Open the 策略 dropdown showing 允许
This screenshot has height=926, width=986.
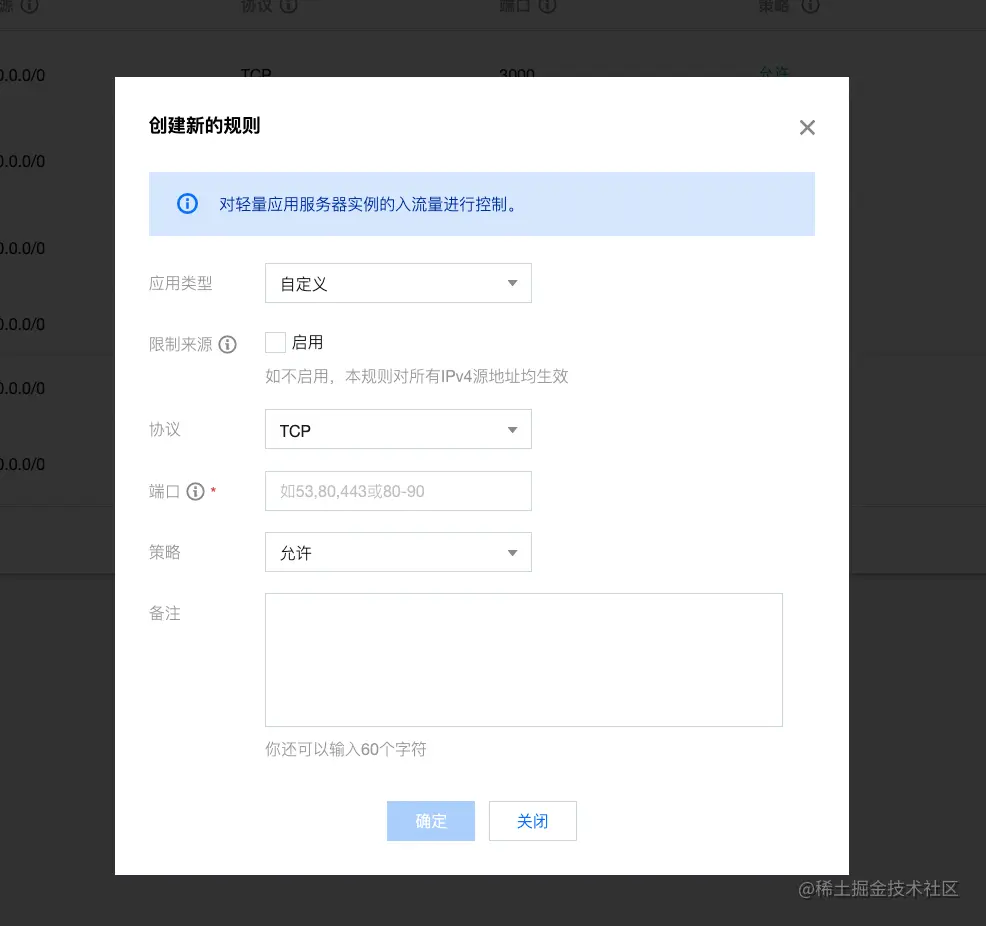point(398,552)
